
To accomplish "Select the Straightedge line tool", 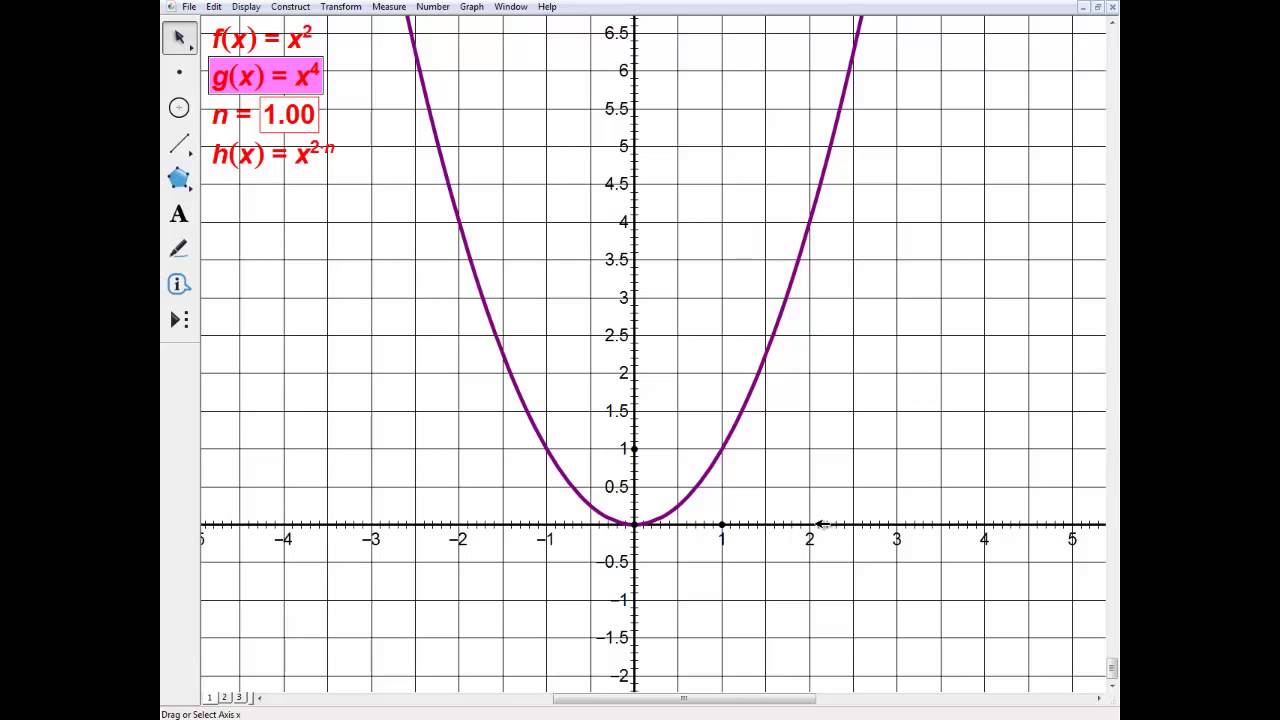I will click(x=180, y=144).
